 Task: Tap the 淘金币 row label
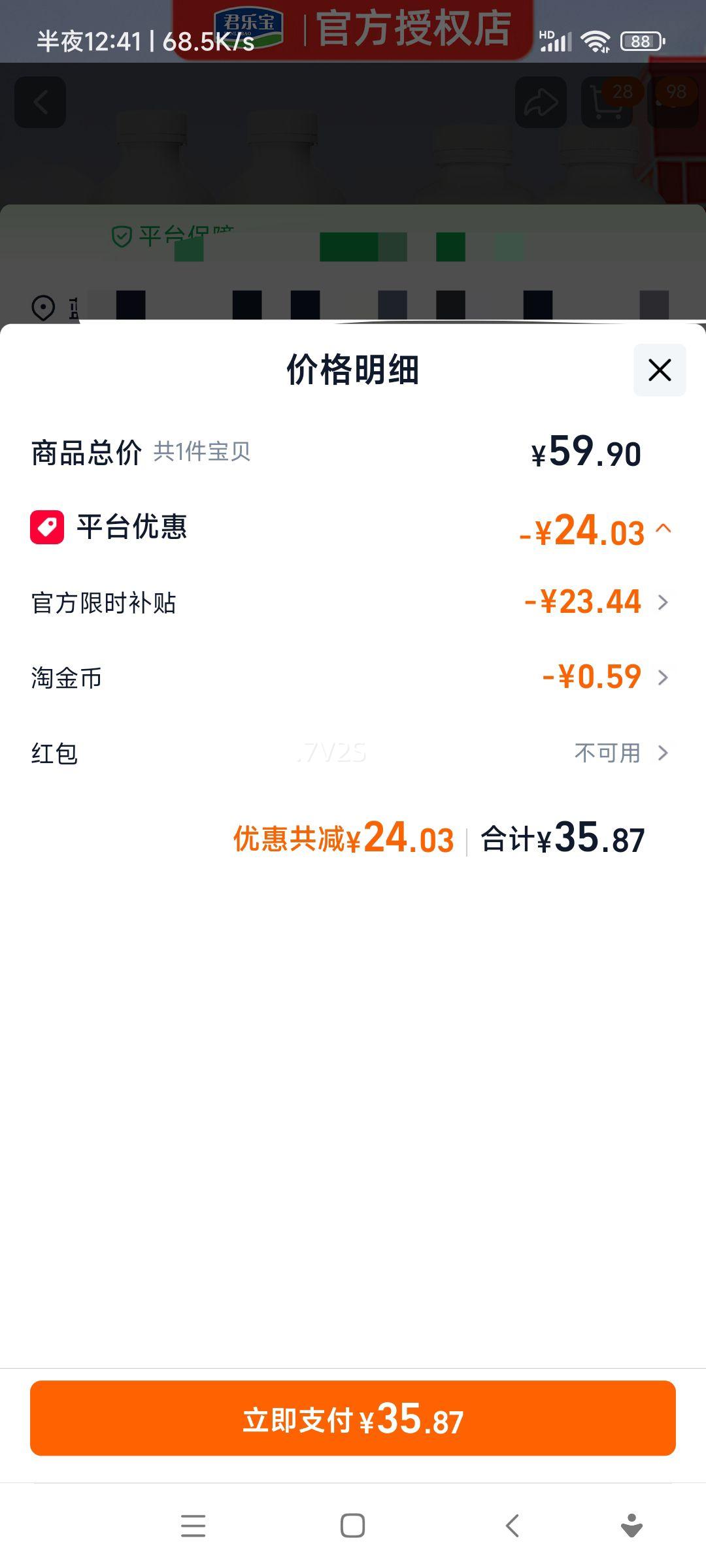click(x=67, y=678)
